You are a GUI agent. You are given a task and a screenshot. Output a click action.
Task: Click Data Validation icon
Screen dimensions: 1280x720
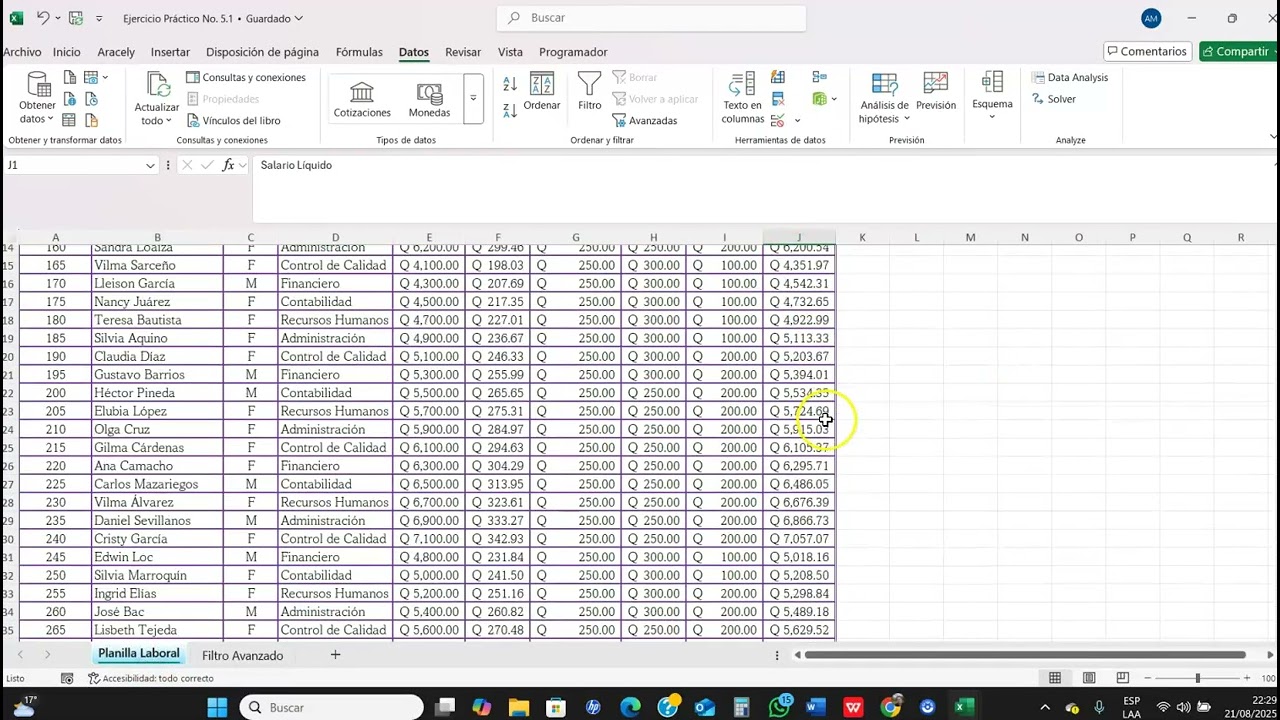777,120
